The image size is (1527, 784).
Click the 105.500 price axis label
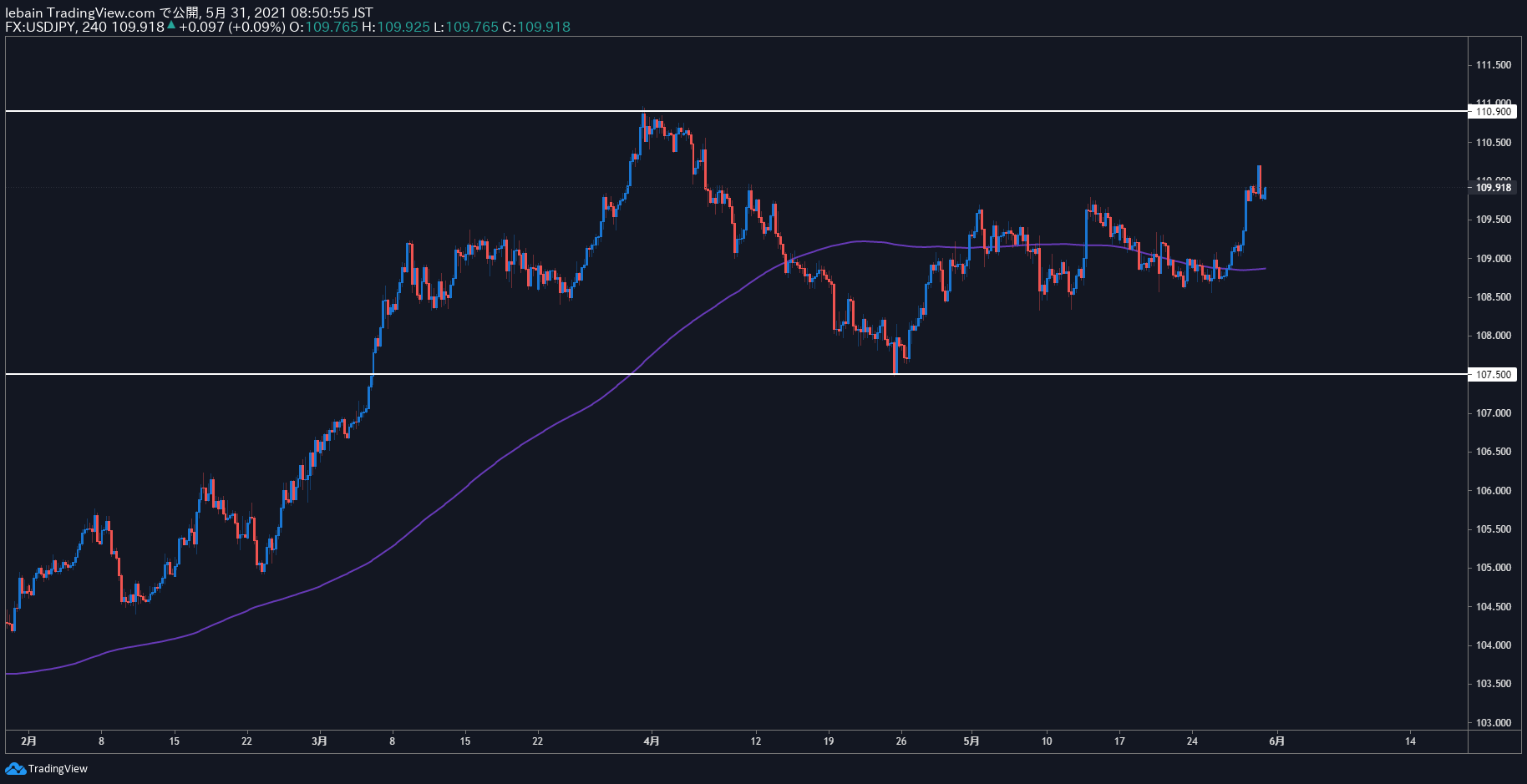(1493, 529)
